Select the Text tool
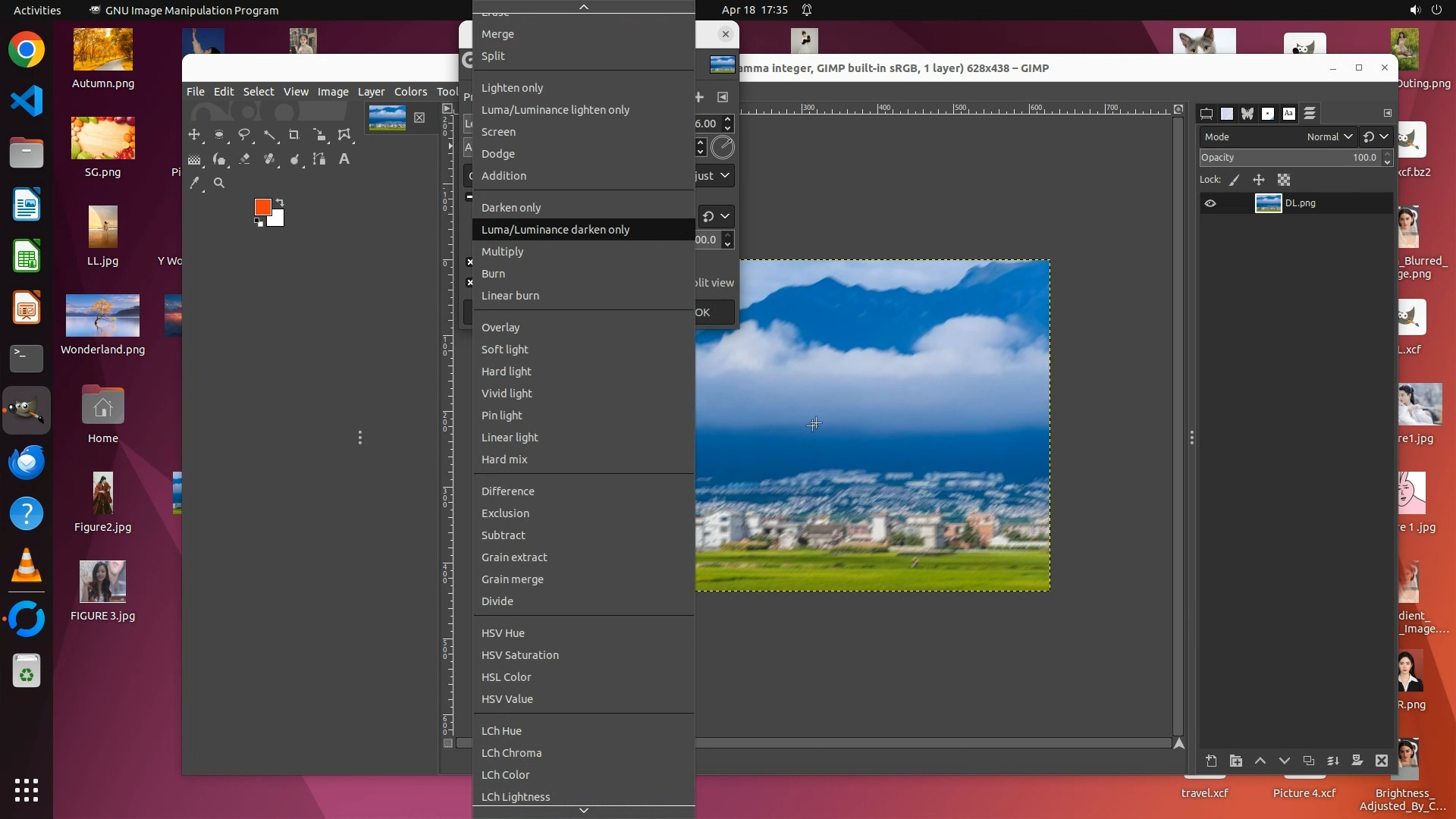 (344, 159)
